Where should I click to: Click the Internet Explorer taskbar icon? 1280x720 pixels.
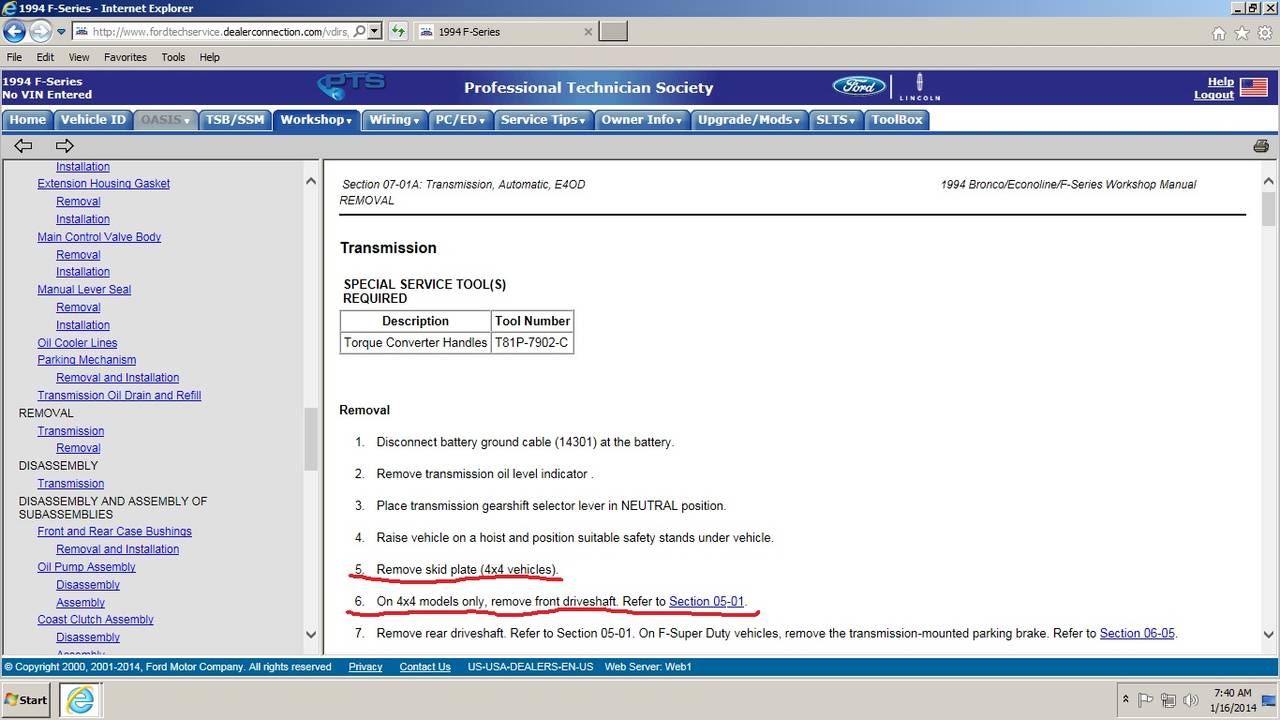(x=81, y=700)
